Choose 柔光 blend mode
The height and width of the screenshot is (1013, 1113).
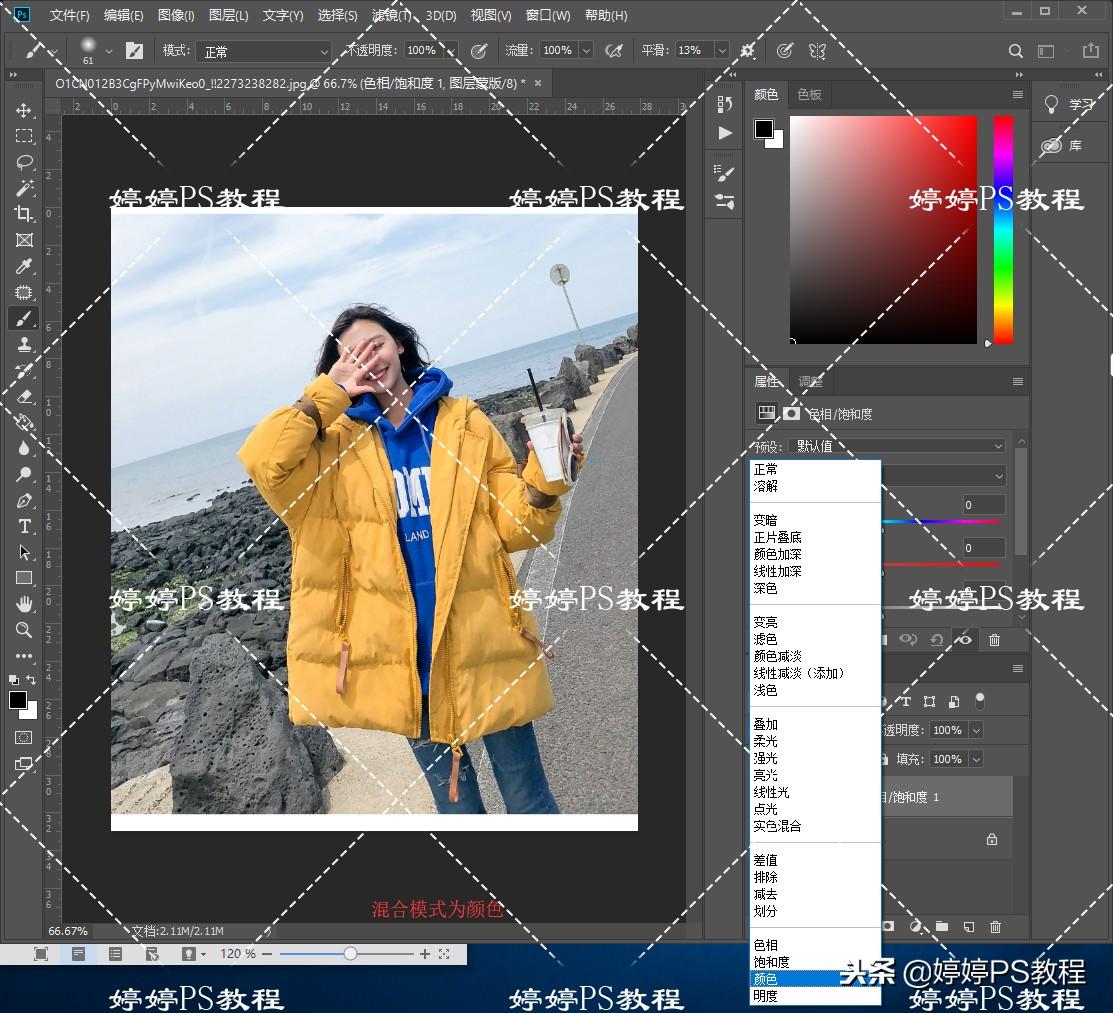click(815, 741)
